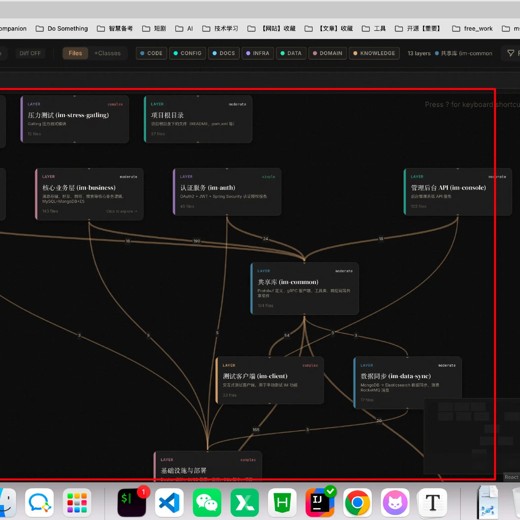The width and height of the screenshot is (520, 520).
Task: Switch the Diff OFF toggle
Action: point(30,53)
